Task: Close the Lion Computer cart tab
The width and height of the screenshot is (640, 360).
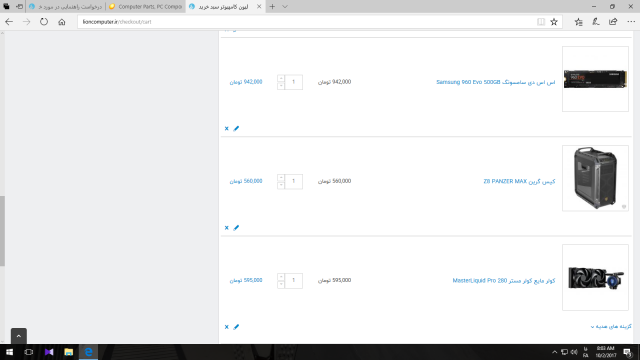Action: [x=259, y=7]
